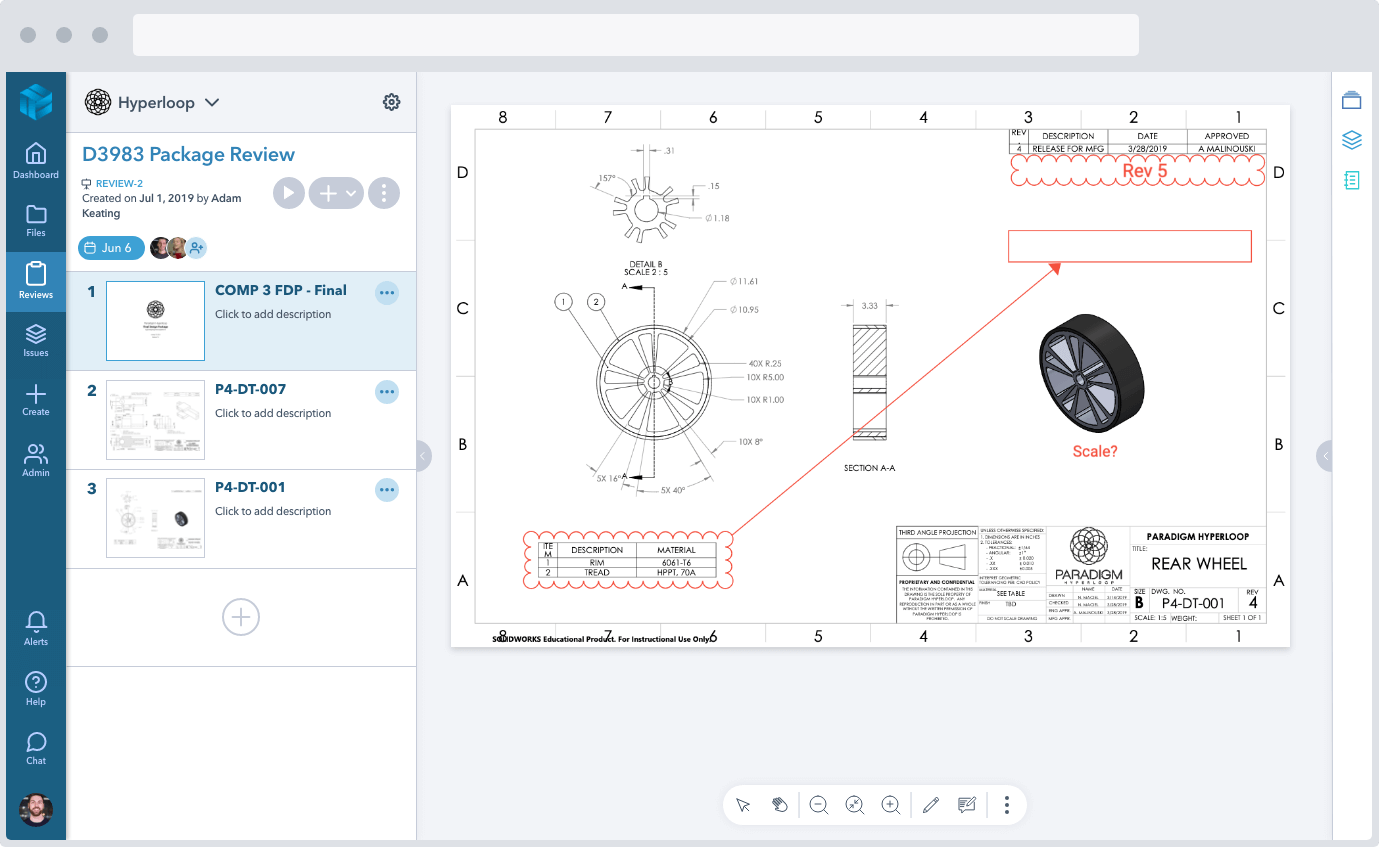
Task: Add description to P4-DT-007
Action: (x=273, y=413)
